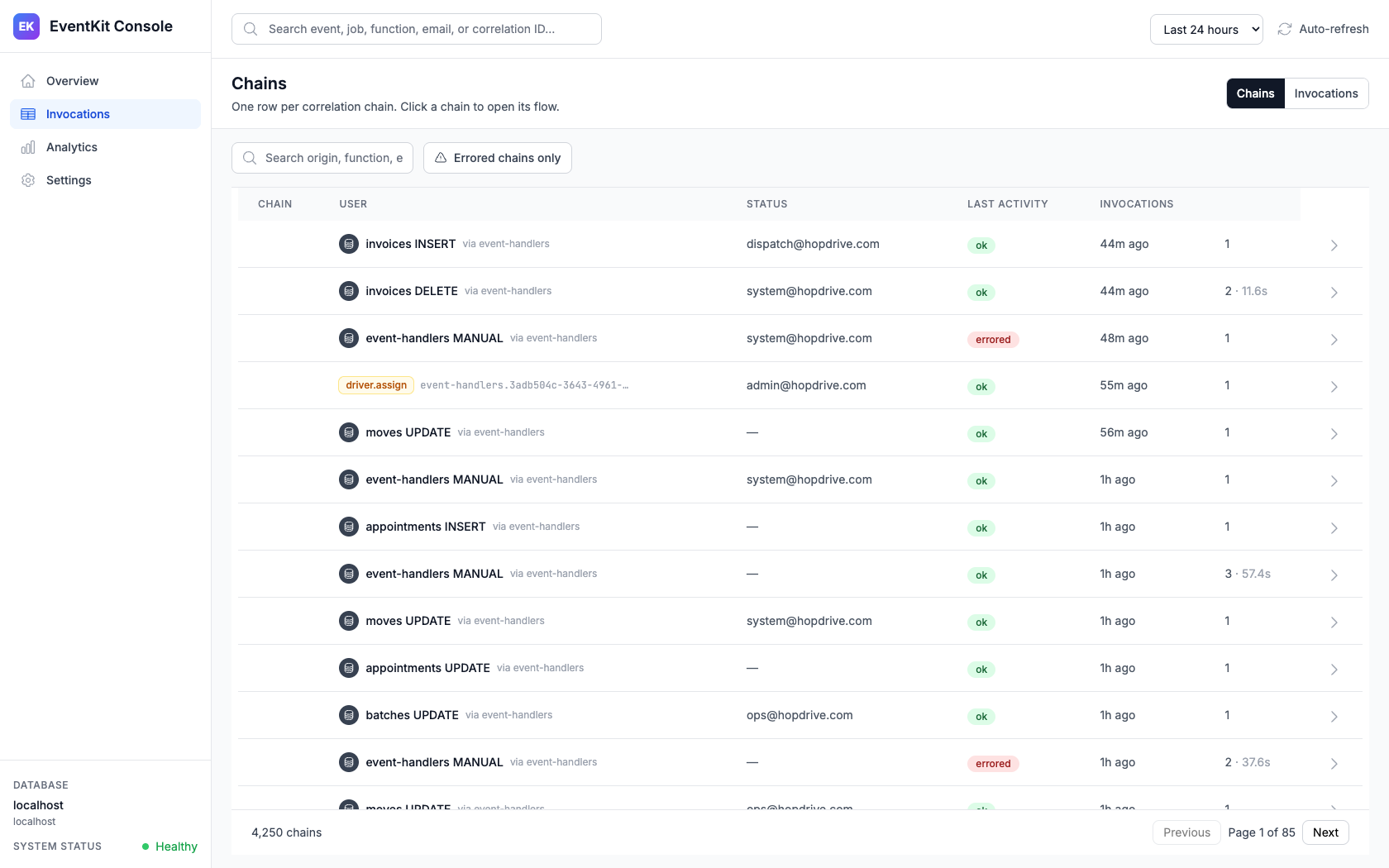Open Settings in the sidebar
1389x868 pixels.
pos(105,180)
